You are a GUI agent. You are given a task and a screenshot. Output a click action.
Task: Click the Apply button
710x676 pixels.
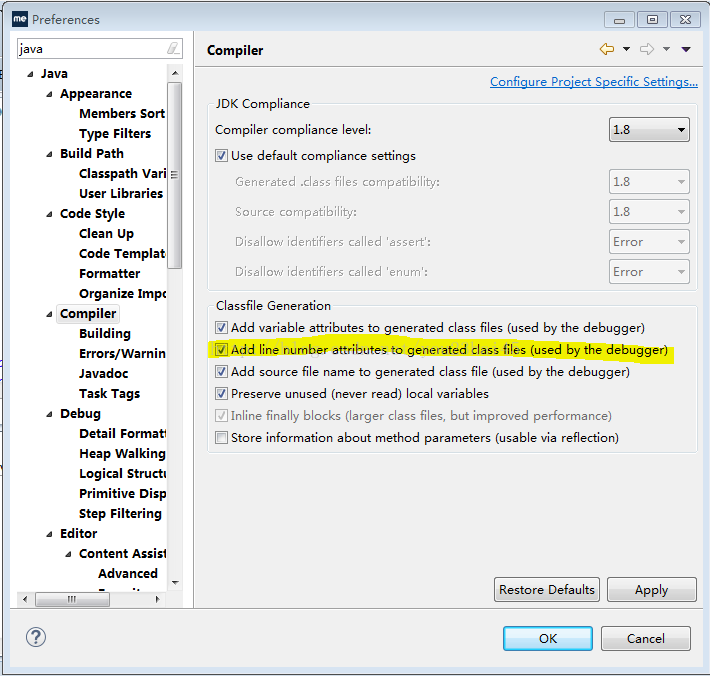point(651,590)
